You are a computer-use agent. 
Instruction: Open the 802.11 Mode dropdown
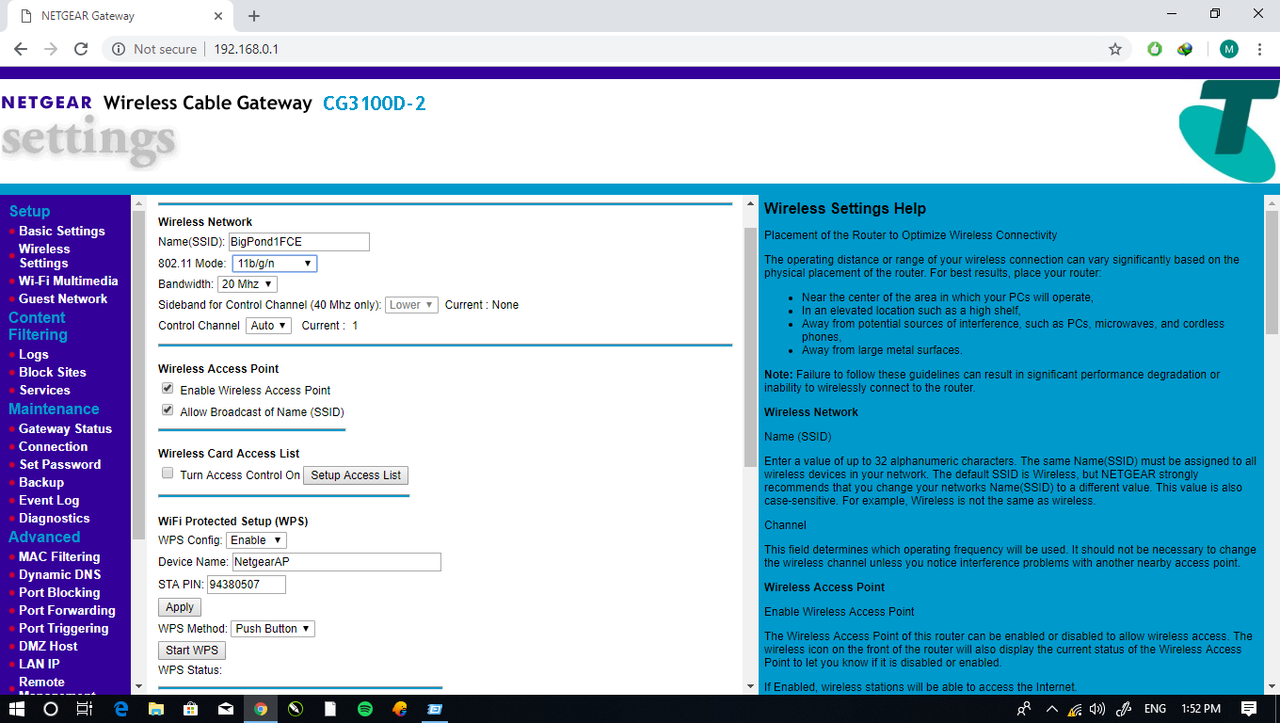(x=274, y=264)
